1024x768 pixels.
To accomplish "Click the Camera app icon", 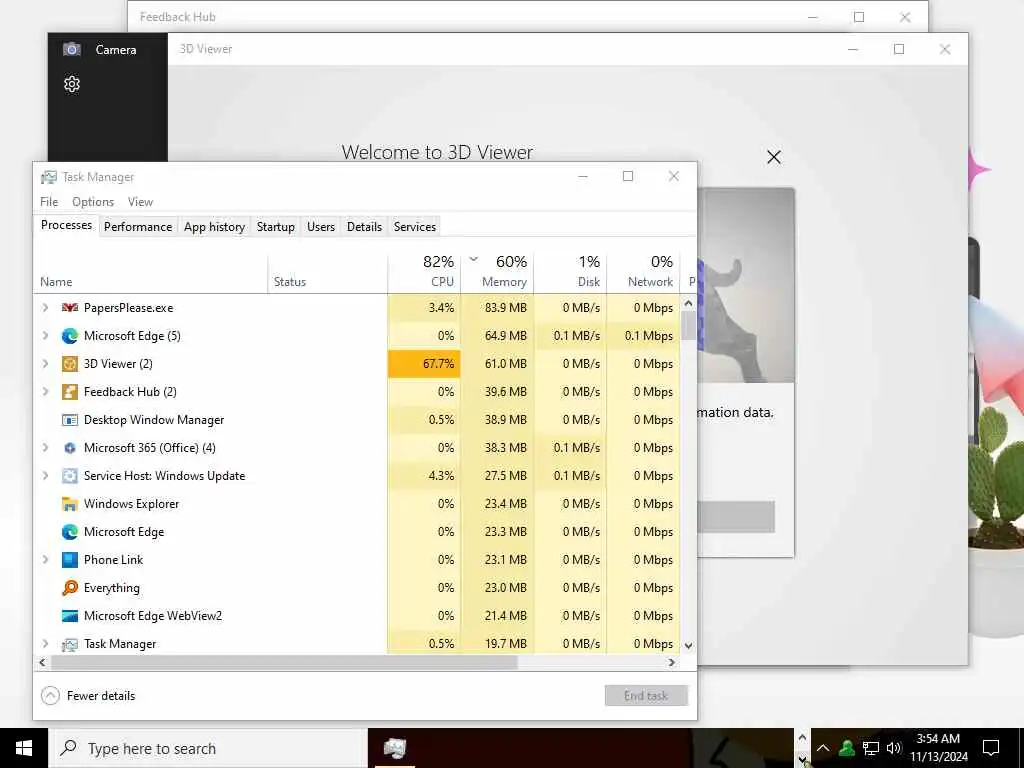I will 72,50.
